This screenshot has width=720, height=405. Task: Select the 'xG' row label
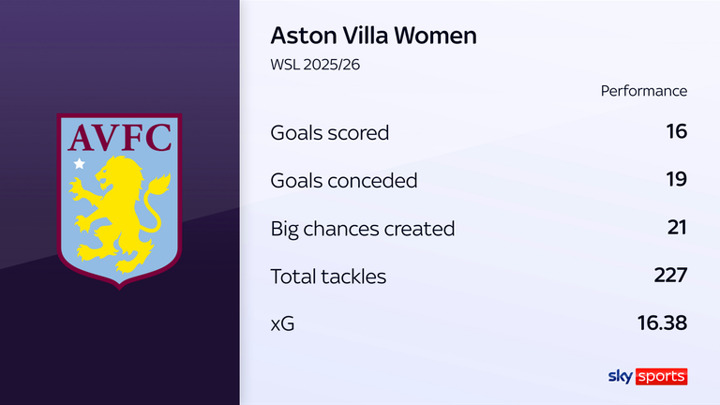[x=283, y=324]
